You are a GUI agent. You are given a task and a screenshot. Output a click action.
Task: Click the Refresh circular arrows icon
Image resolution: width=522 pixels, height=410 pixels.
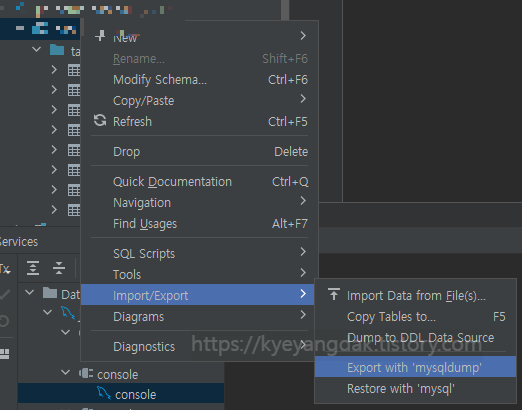pos(100,121)
